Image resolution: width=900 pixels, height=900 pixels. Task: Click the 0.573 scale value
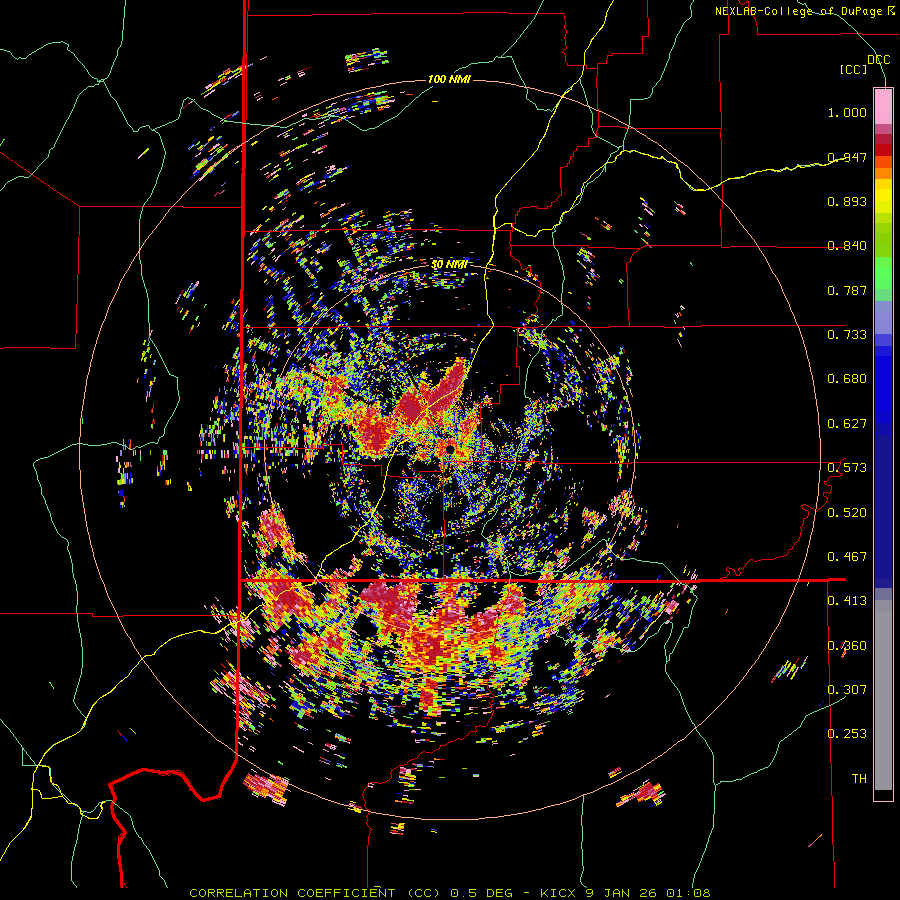pos(847,468)
